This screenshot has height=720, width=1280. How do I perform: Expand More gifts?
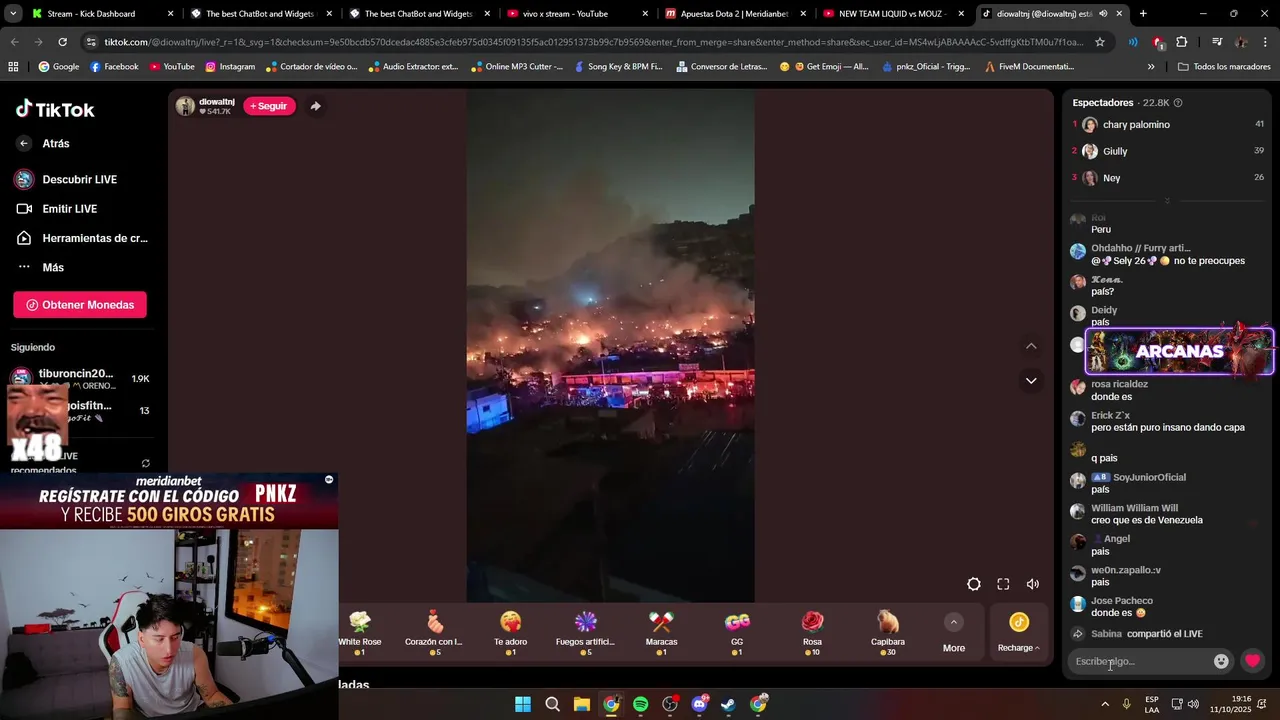954,634
